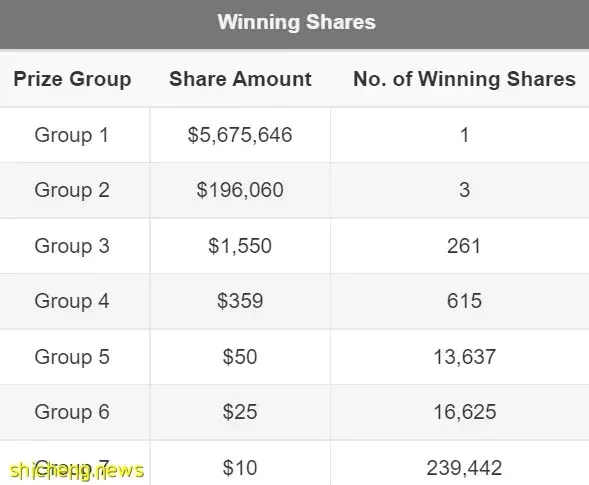Click the Group 5 row label
This screenshot has width=589, height=485.
72,357
